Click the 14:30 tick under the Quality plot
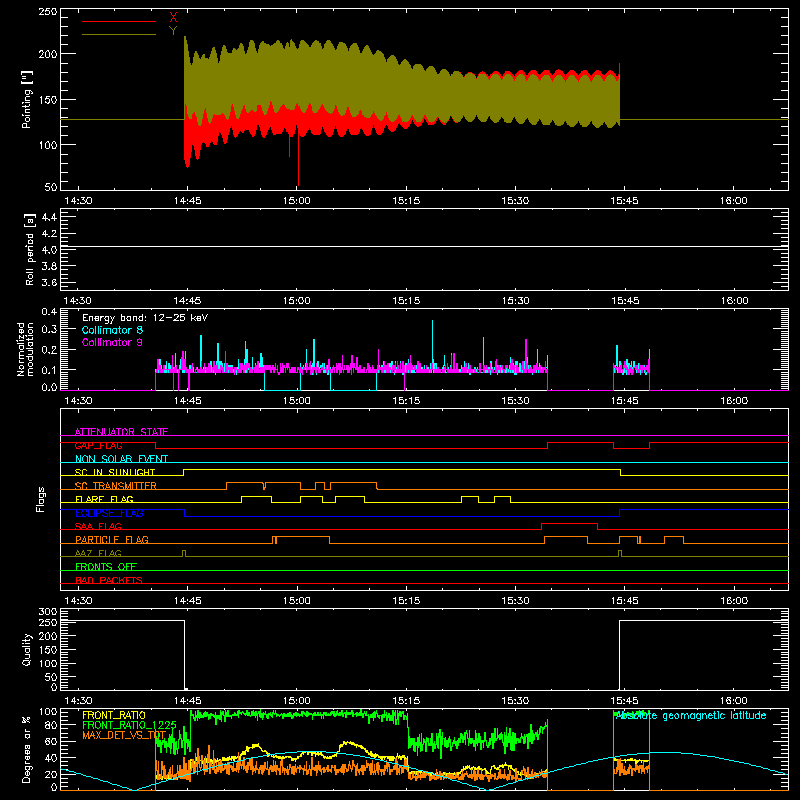800x800 pixels. pos(79,701)
